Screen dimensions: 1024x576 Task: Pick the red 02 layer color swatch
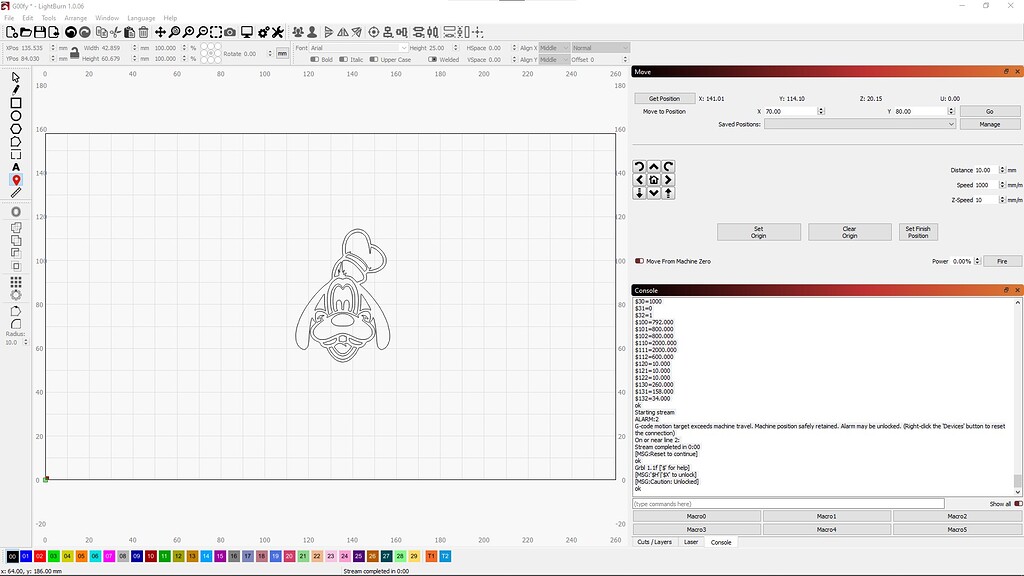pos(39,556)
